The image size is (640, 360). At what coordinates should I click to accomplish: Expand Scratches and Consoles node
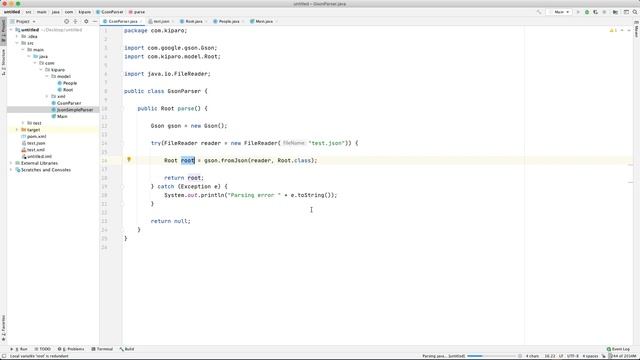point(11,170)
